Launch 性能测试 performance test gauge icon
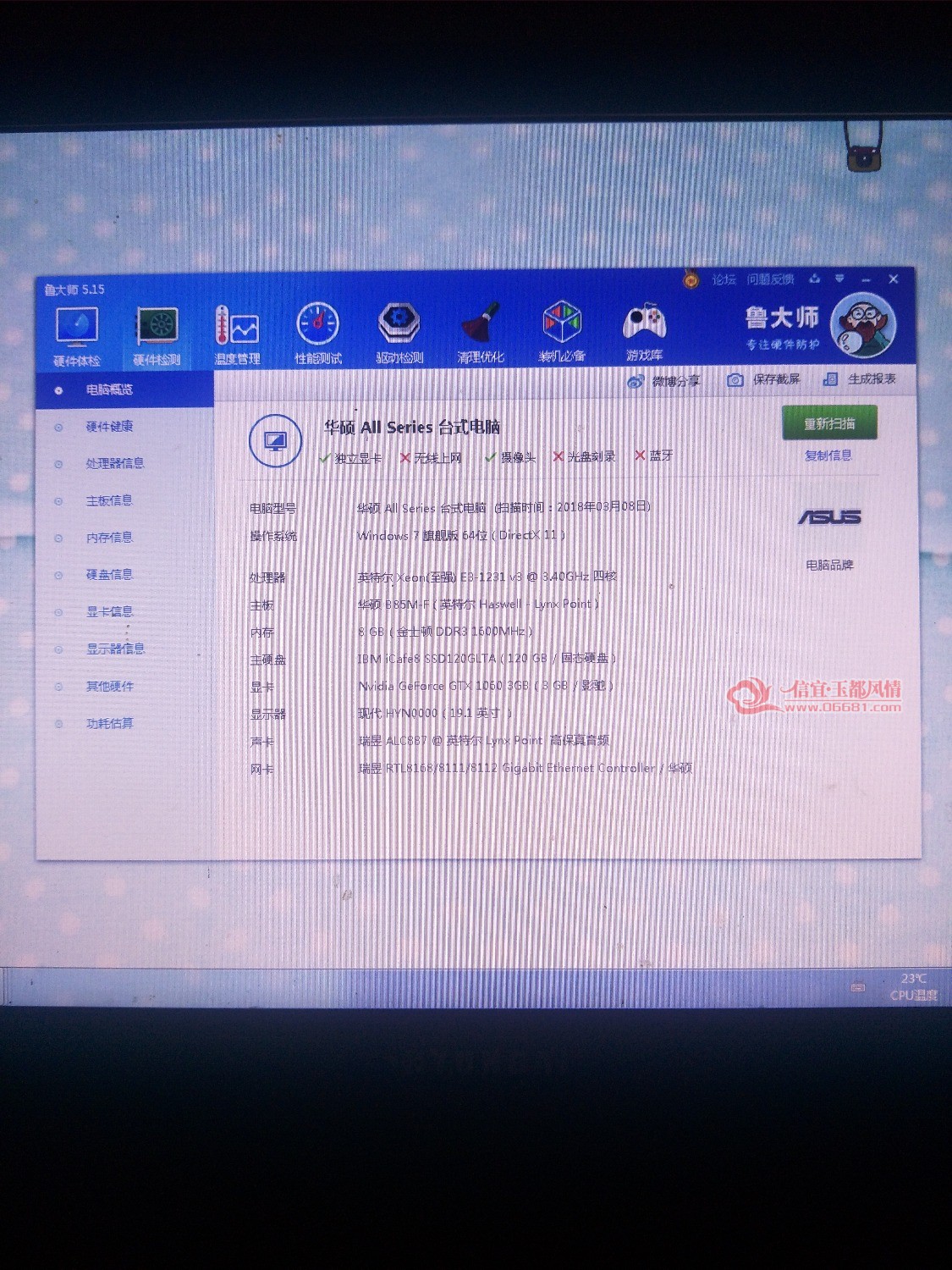This screenshot has height=1270, width=952. [318, 334]
